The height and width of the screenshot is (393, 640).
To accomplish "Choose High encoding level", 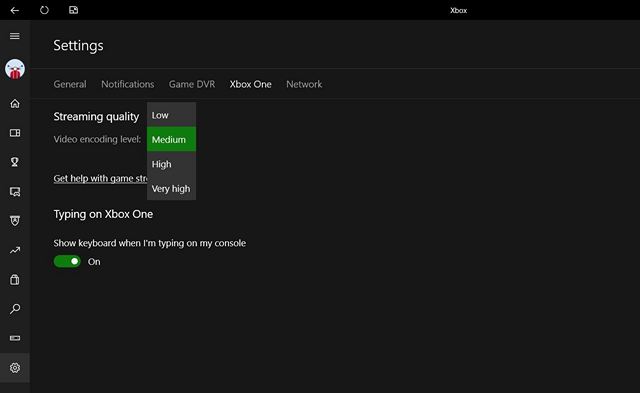I will 171,164.
